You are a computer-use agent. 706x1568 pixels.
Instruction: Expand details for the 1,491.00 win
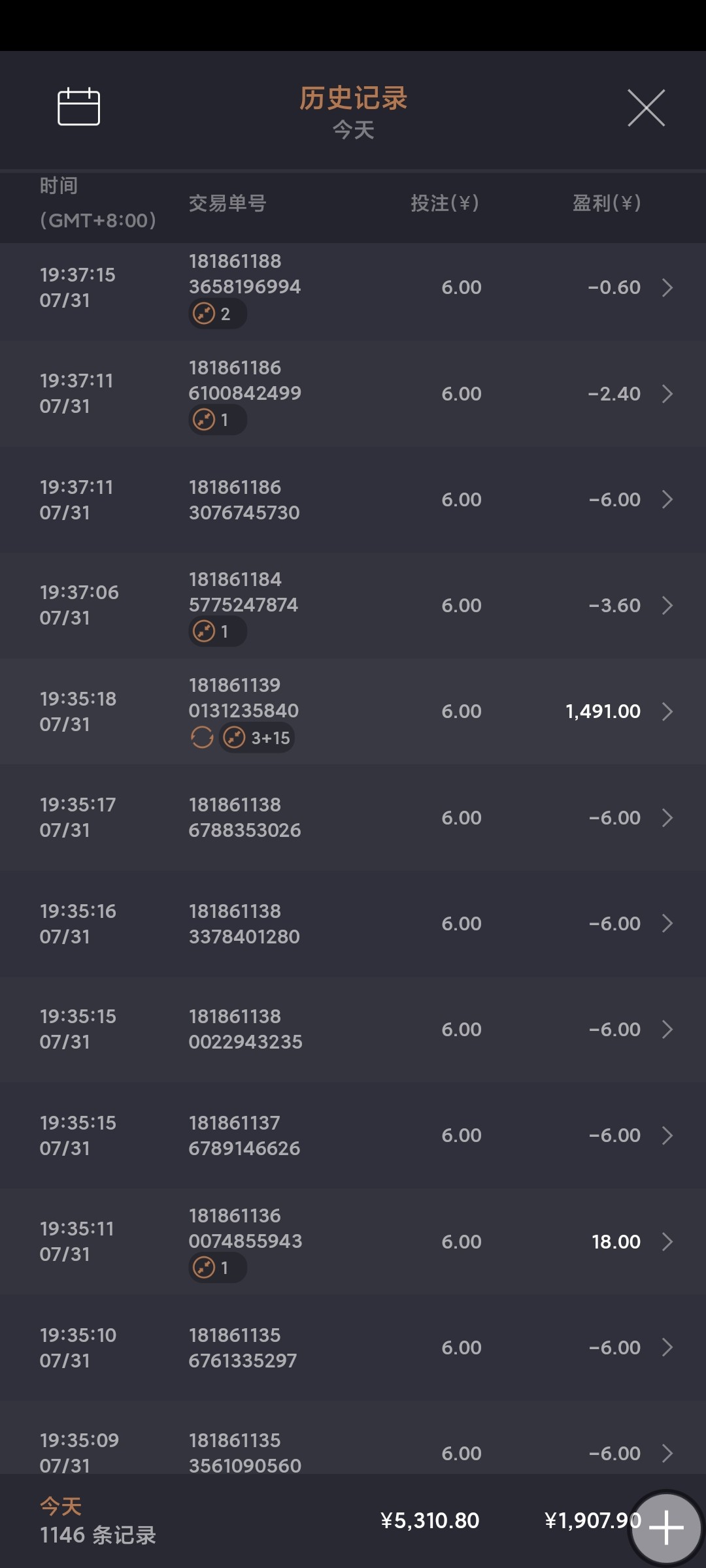click(x=667, y=711)
